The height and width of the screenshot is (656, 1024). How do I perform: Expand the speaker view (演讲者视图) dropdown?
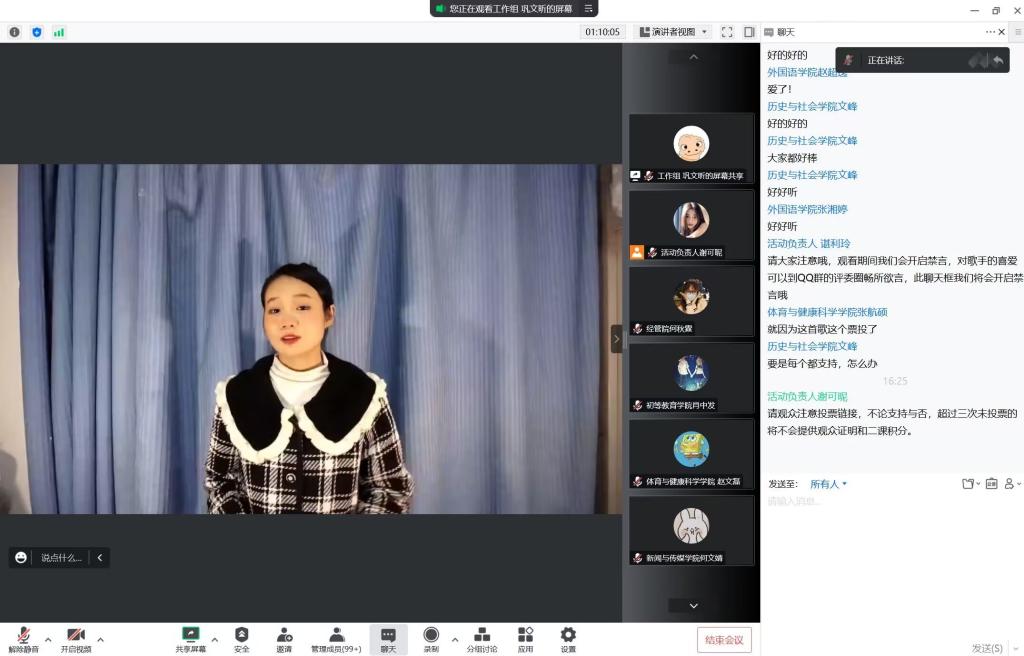[x=673, y=32]
